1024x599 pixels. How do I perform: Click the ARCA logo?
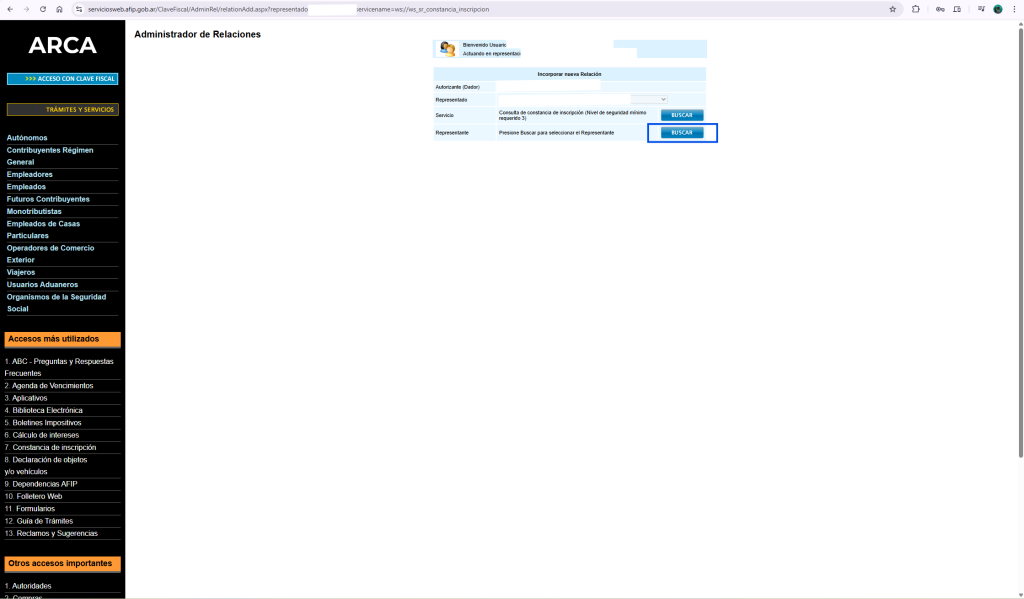(62, 46)
